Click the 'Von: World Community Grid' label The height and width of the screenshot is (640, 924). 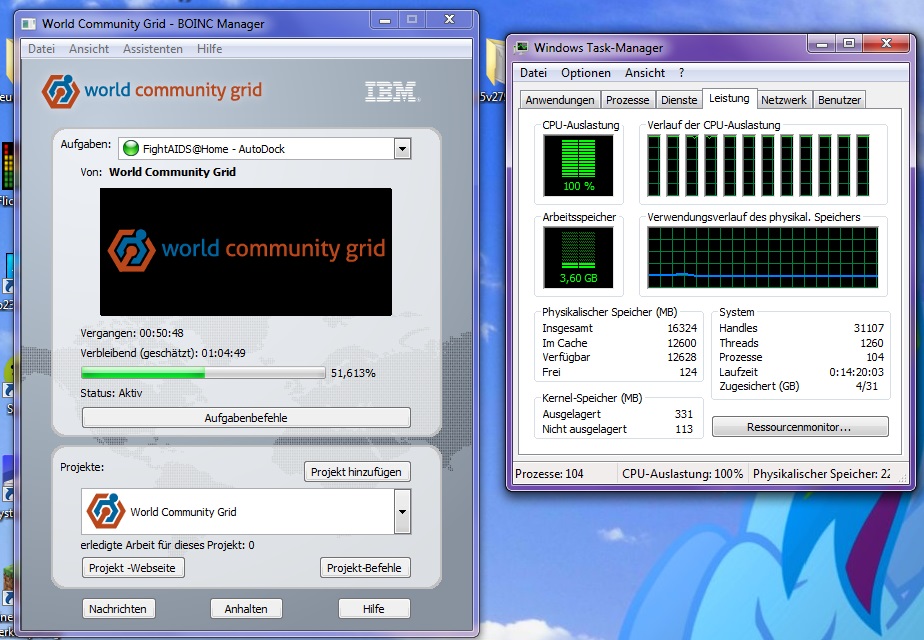click(x=158, y=172)
